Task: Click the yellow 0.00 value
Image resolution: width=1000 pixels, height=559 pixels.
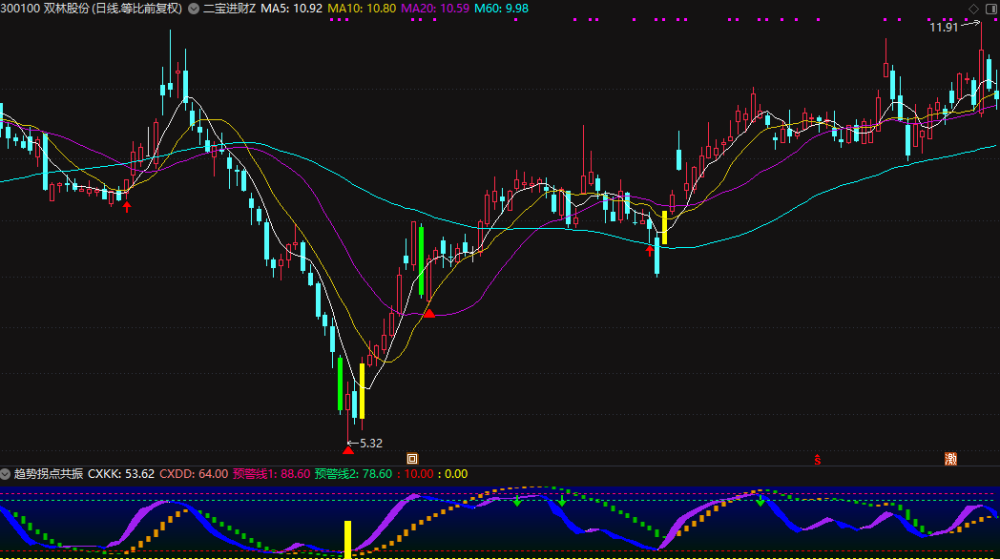Action: point(456,474)
